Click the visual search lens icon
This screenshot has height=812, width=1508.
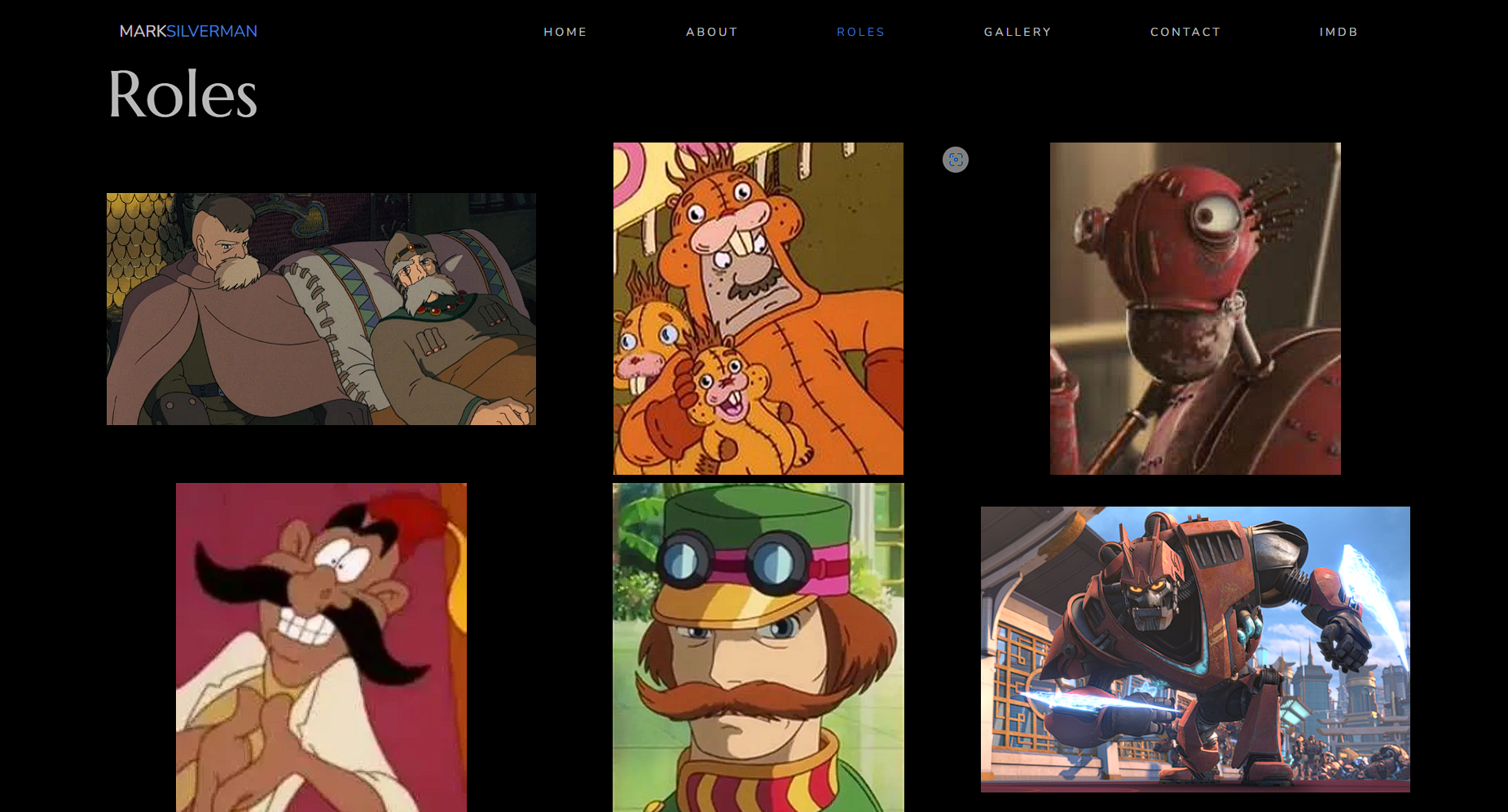pos(956,160)
